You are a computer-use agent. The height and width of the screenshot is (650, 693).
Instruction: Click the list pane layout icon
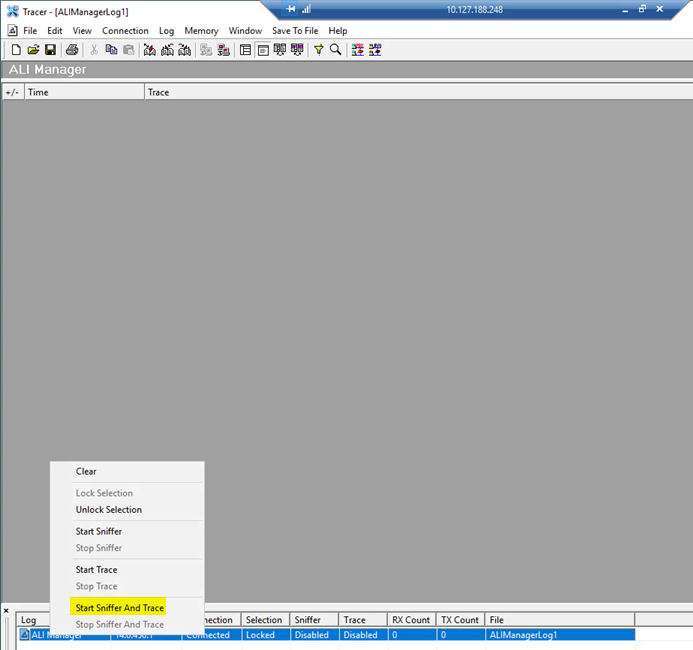(245, 50)
